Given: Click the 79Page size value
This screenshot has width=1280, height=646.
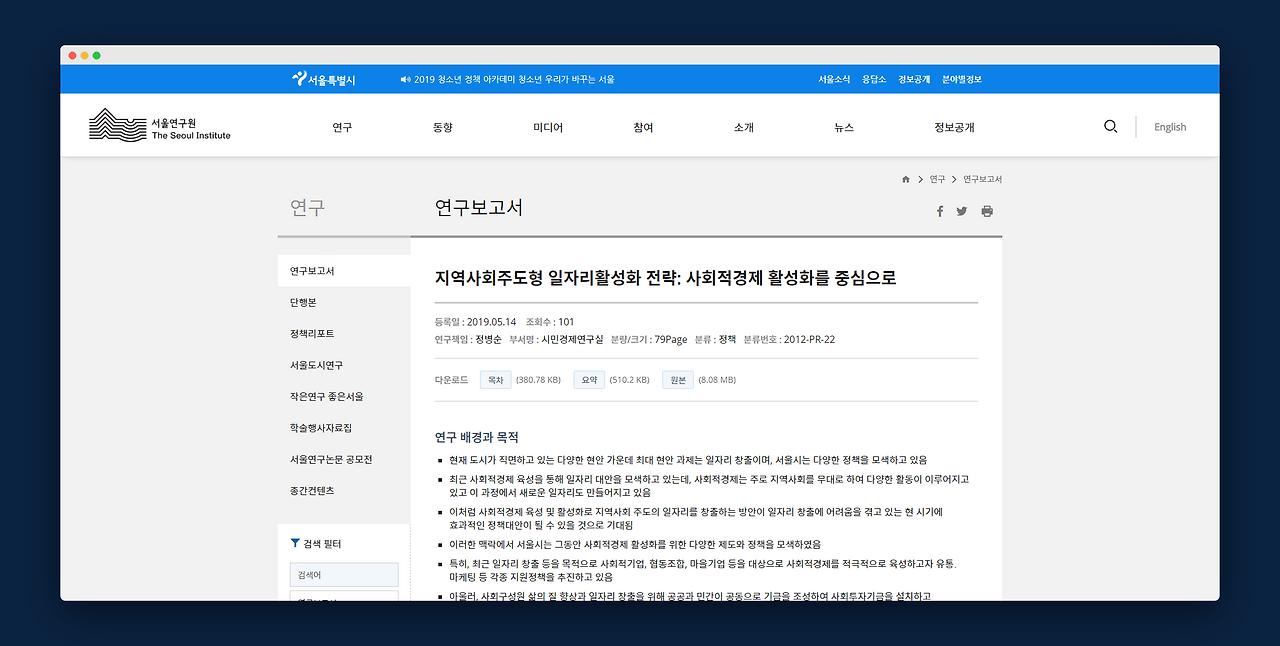Looking at the screenshot, I should [670, 339].
